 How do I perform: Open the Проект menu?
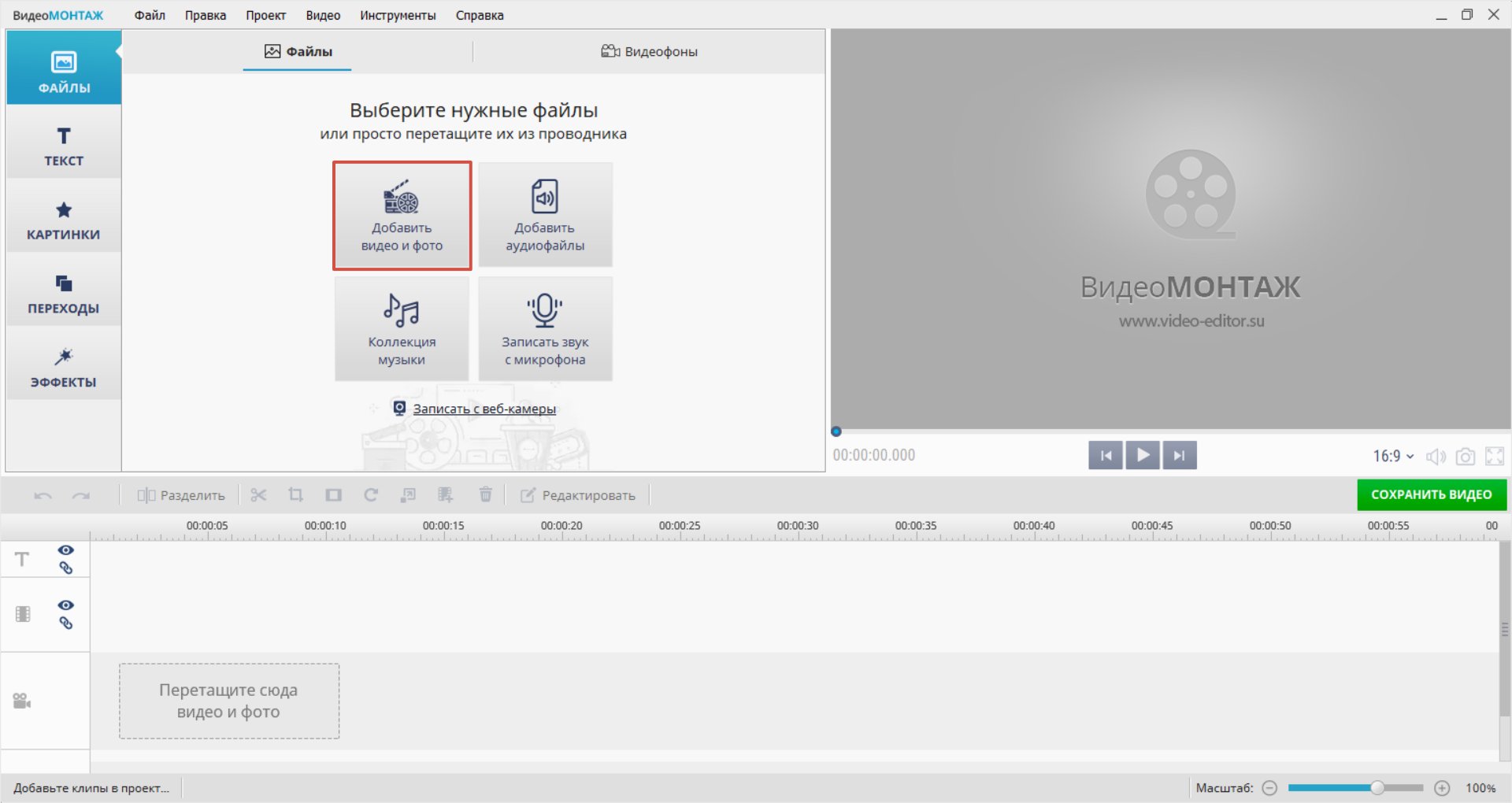click(265, 15)
